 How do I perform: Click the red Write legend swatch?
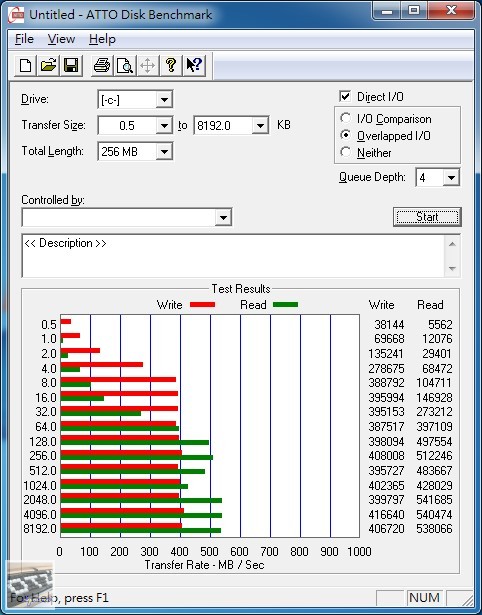coord(202,304)
